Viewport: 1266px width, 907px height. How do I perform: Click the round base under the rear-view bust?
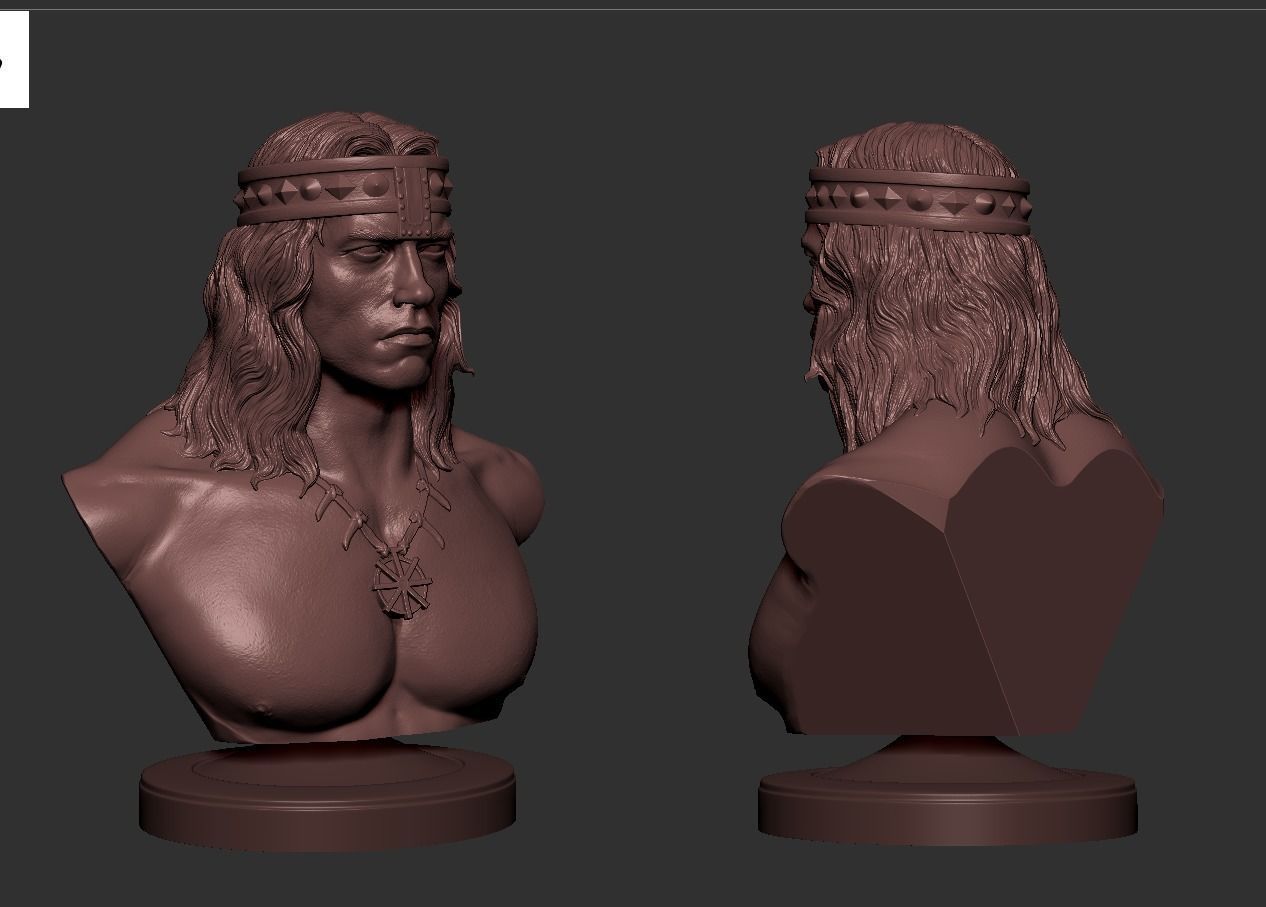pos(947,792)
